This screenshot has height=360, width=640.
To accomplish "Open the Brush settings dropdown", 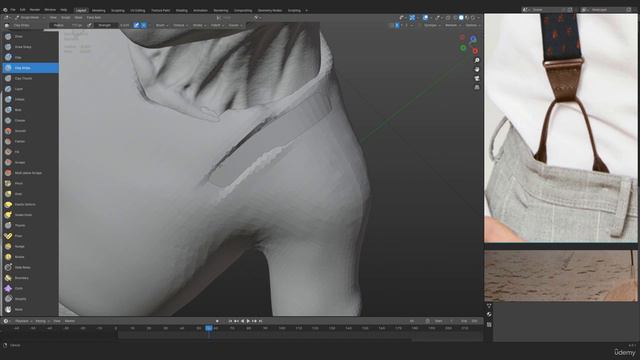I will click(161, 25).
